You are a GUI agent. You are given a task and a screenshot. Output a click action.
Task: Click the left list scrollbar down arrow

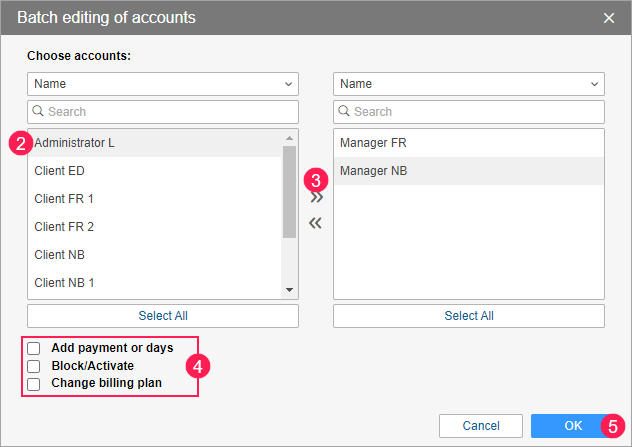click(x=290, y=290)
